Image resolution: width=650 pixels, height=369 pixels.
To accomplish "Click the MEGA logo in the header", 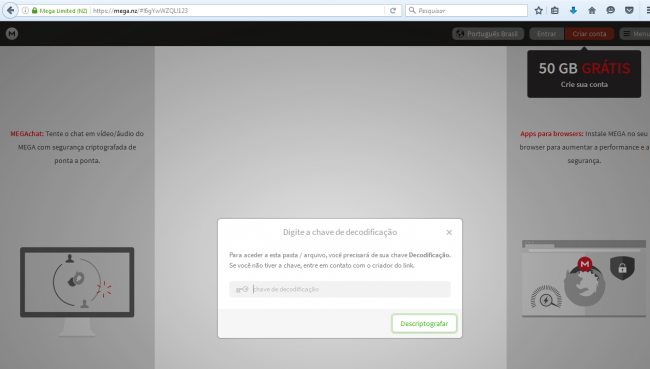I will [x=12, y=34].
